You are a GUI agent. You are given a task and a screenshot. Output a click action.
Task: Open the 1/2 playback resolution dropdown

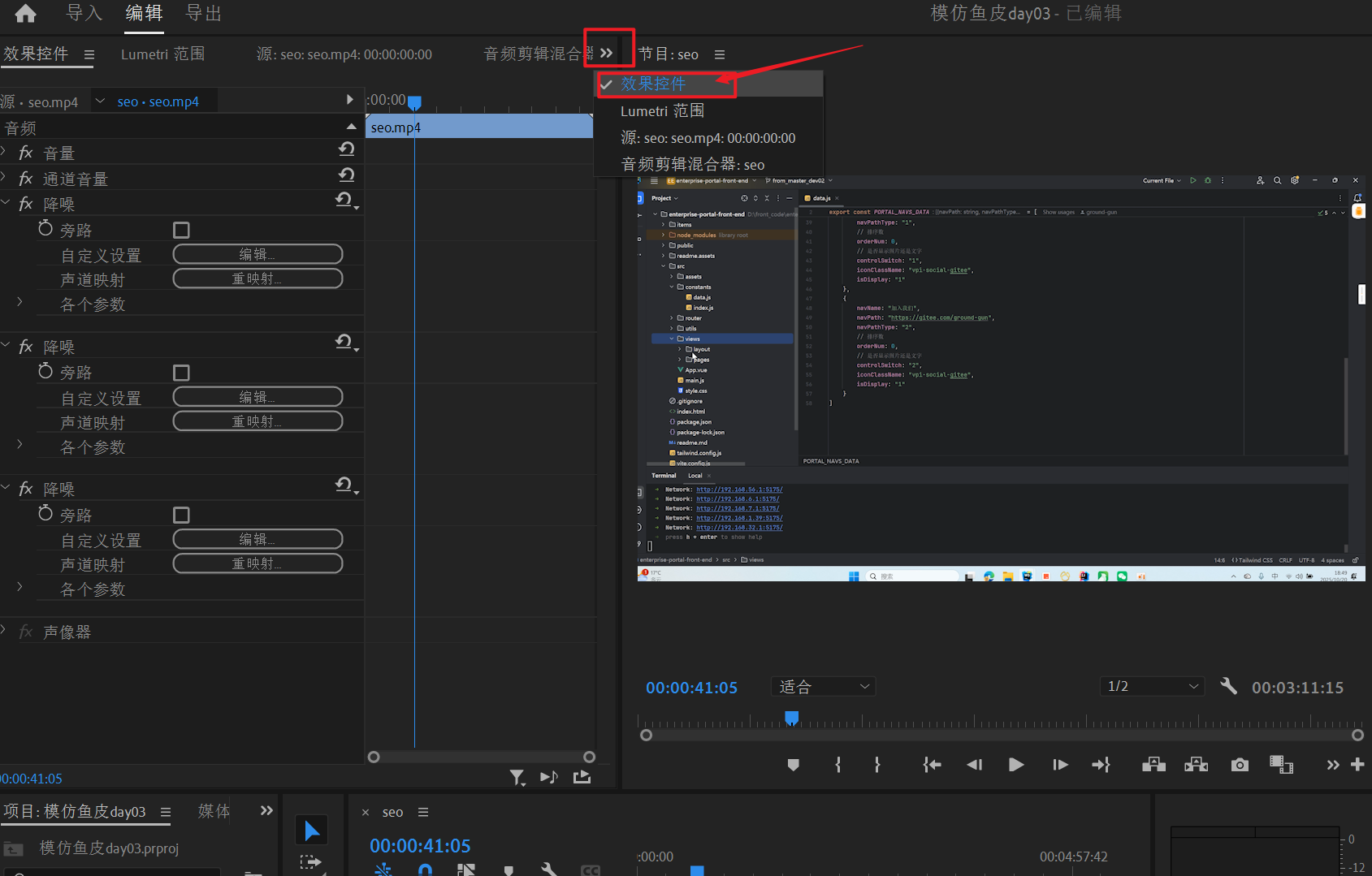pyautogui.click(x=1152, y=687)
